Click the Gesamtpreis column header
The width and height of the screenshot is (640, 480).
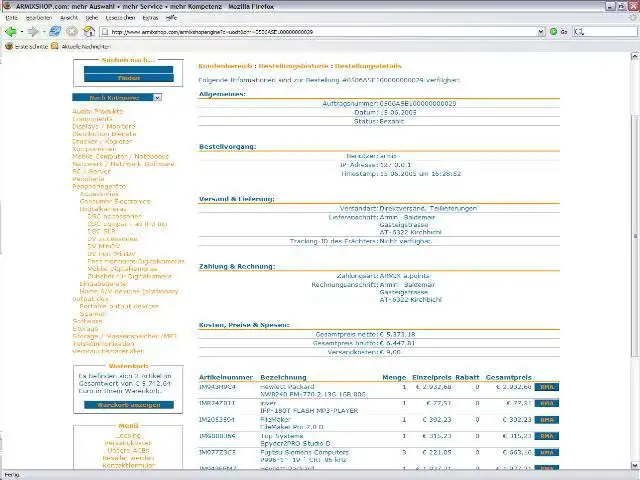coord(509,377)
